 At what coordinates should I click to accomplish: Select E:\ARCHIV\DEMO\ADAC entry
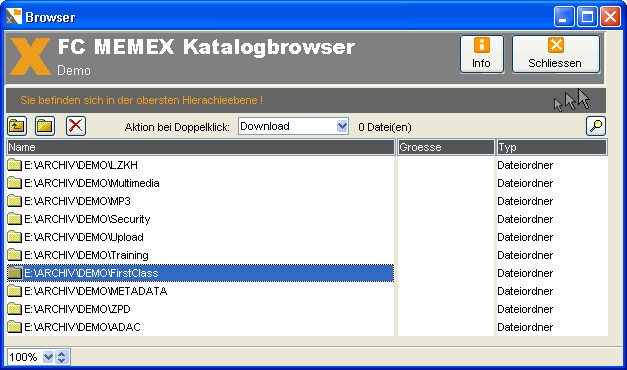point(82,327)
